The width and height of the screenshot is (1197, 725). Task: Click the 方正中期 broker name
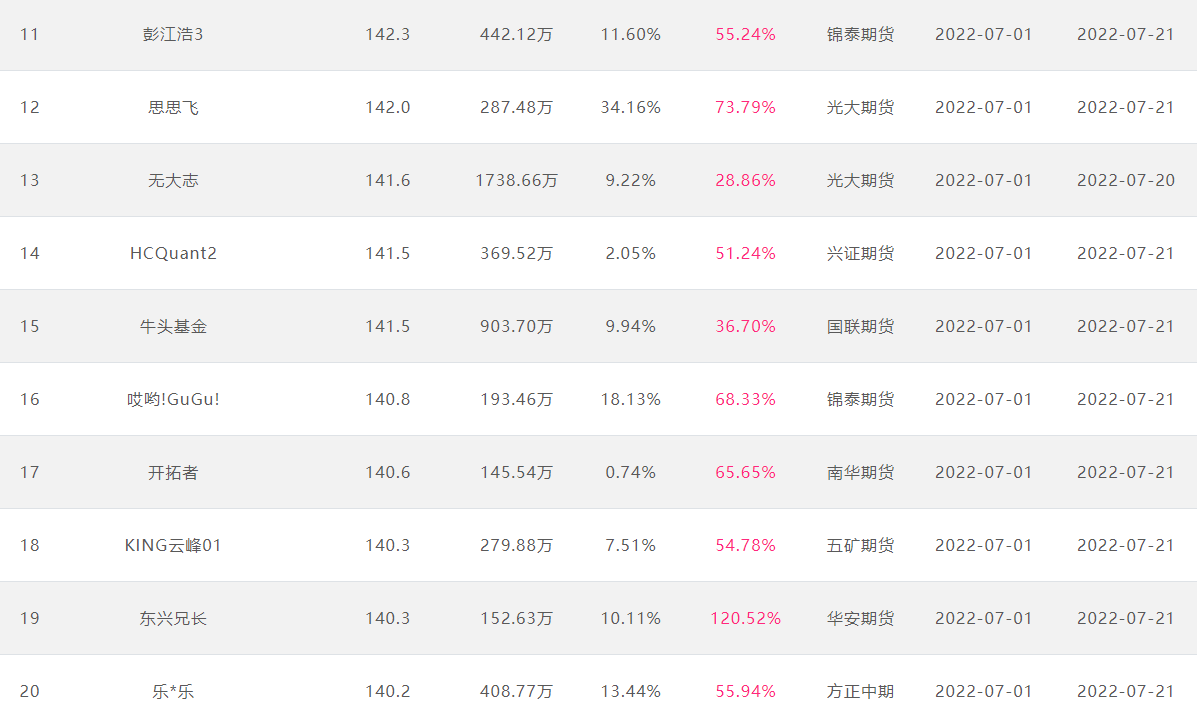[860, 691]
